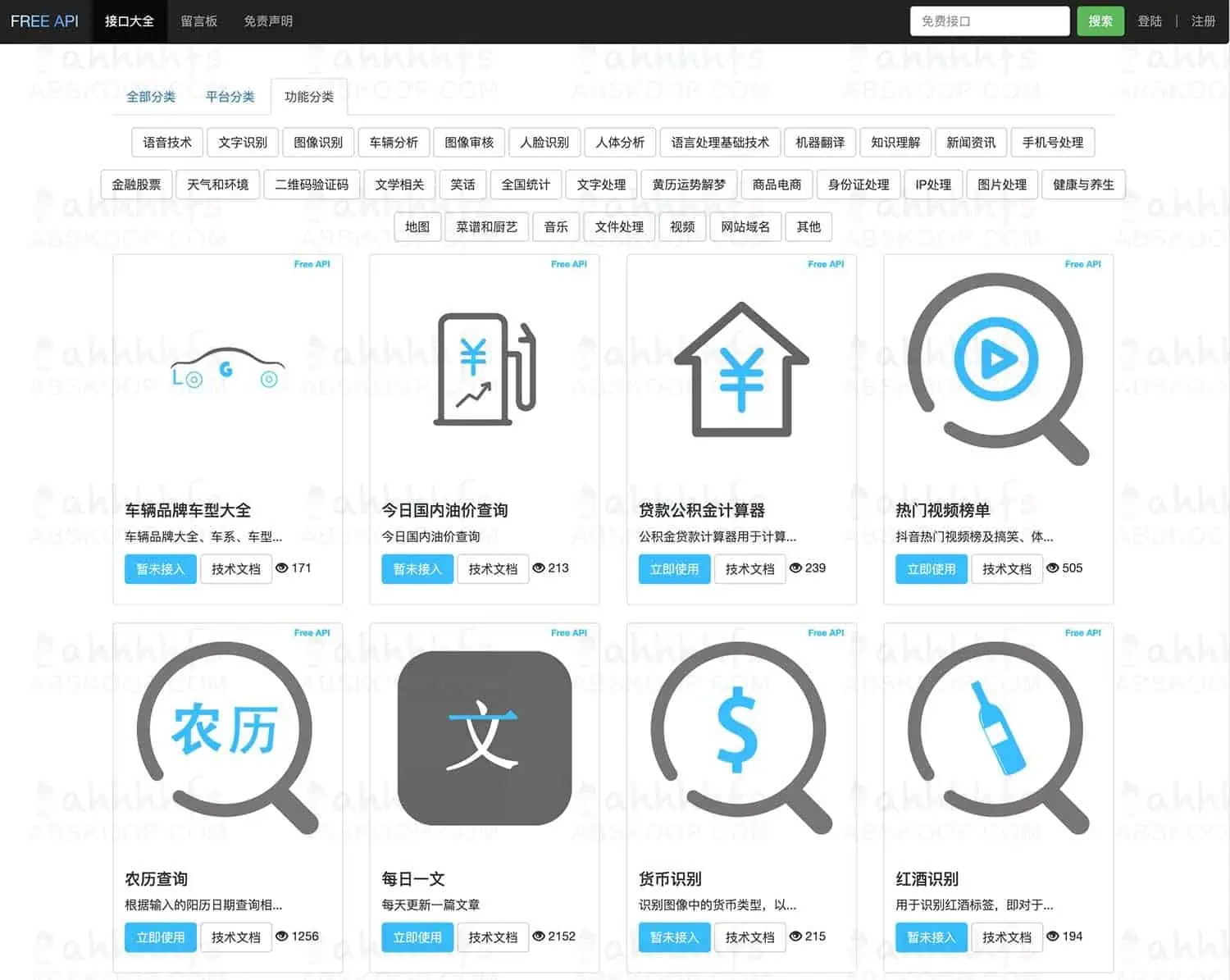The height and width of the screenshot is (980, 1230).
Task: Click the FREE API site logo
Action: 44,21
